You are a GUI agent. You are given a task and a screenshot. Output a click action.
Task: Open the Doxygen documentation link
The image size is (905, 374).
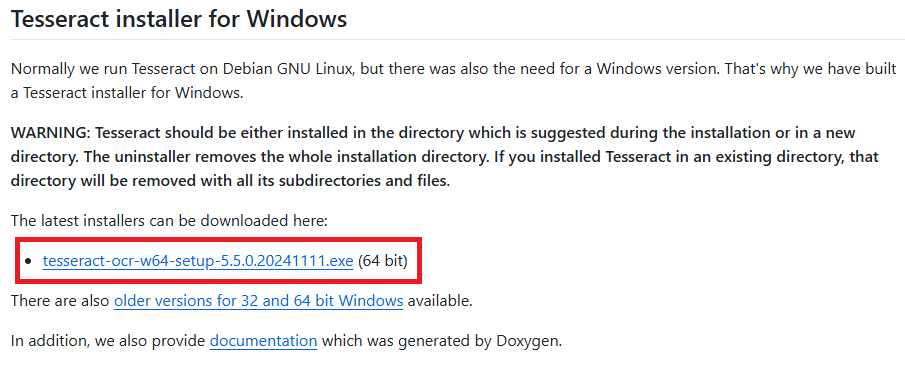point(263,341)
